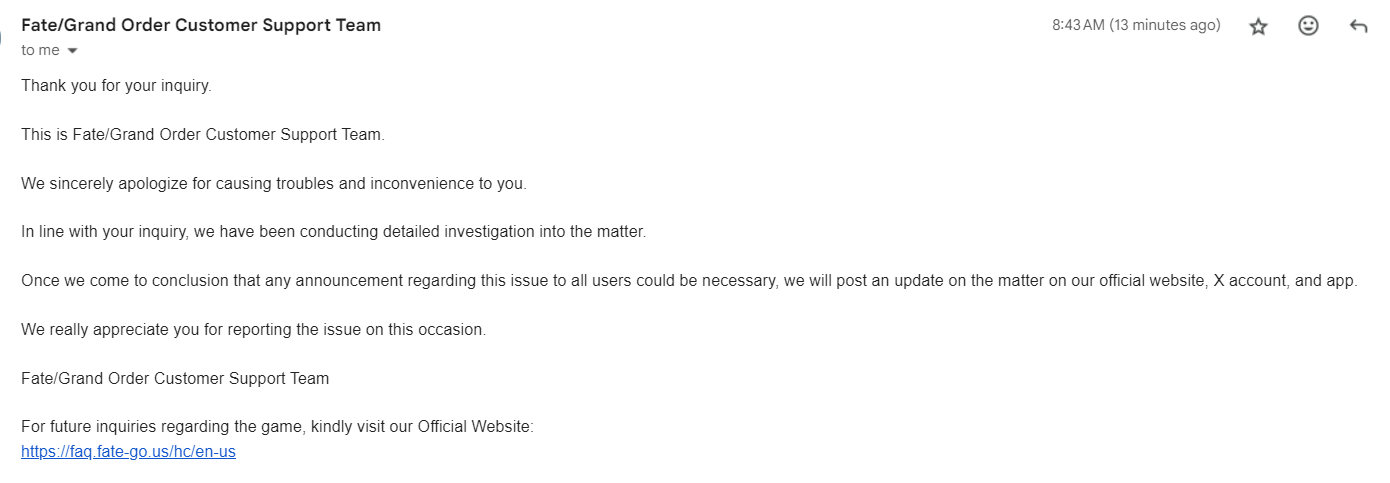This screenshot has height=483, width=1390.
Task: Click the "Thank you for your inquiry" line
Action: (x=116, y=85)
